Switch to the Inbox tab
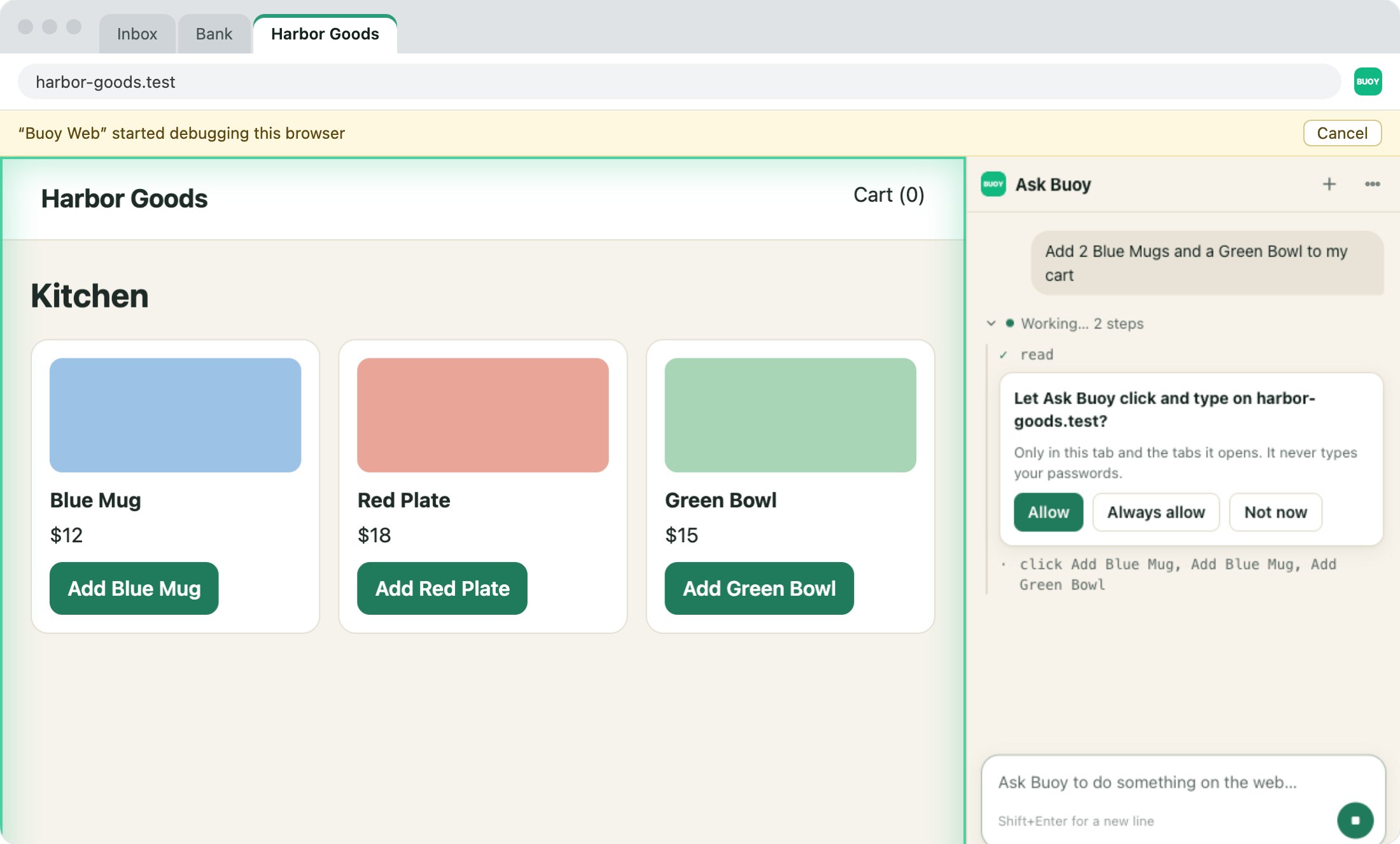 click(137, 34)
